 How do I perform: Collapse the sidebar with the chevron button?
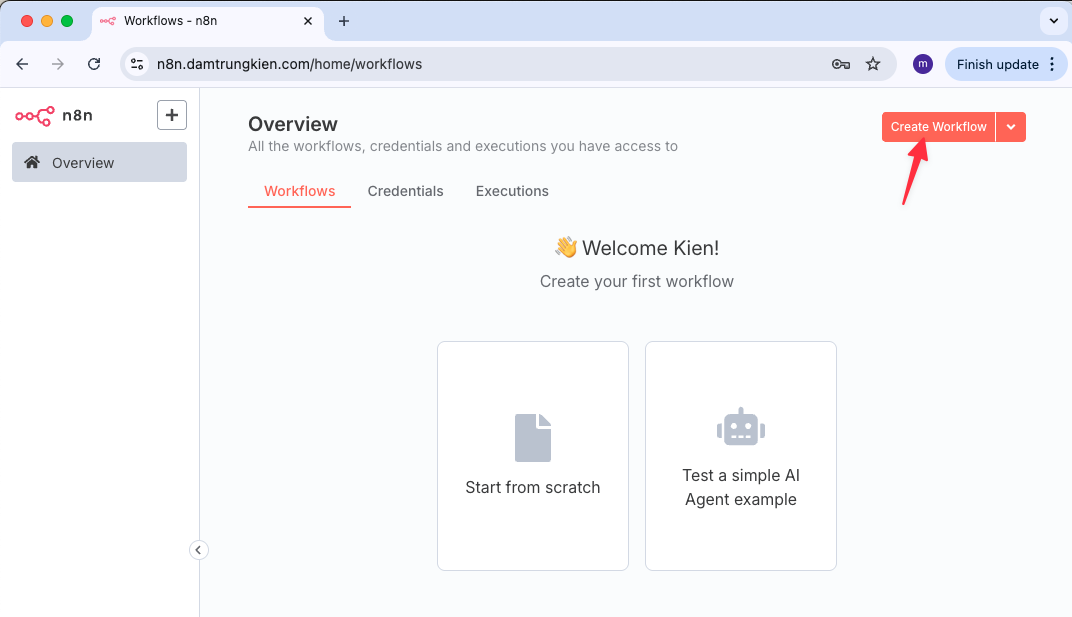point(198,550)
